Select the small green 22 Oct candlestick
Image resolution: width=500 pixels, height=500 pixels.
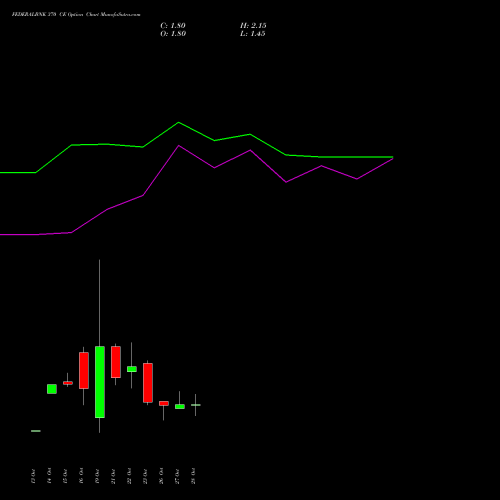132,369
